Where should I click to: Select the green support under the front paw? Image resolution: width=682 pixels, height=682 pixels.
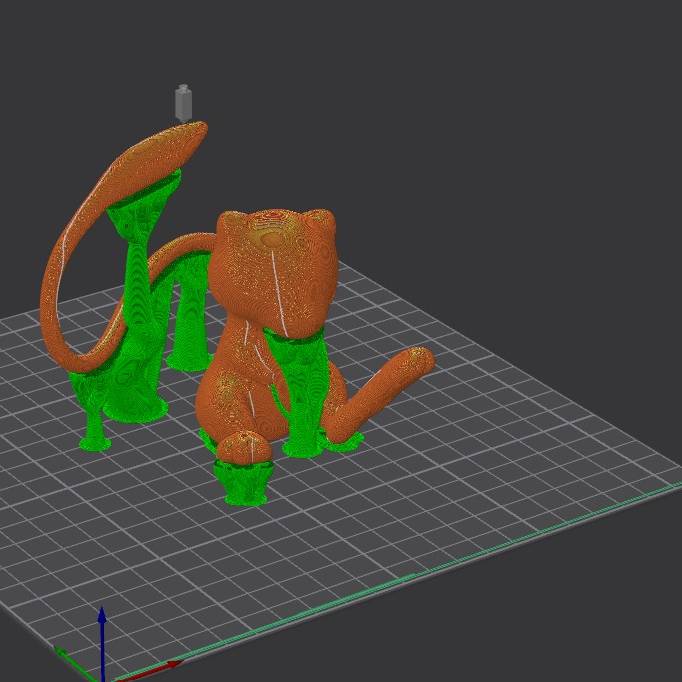[244, 483]
